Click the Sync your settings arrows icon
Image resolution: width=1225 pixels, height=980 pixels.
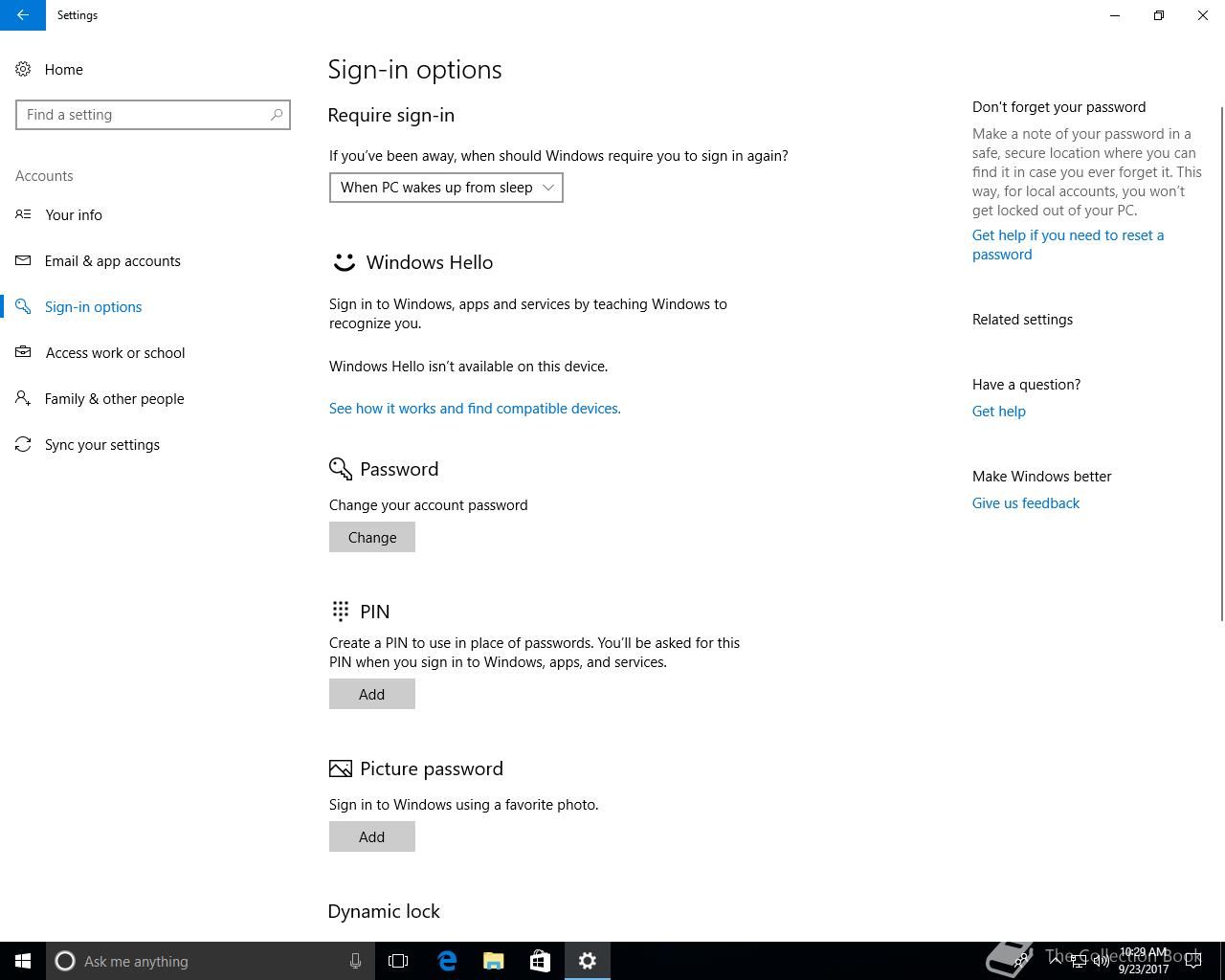pos(23,444)
